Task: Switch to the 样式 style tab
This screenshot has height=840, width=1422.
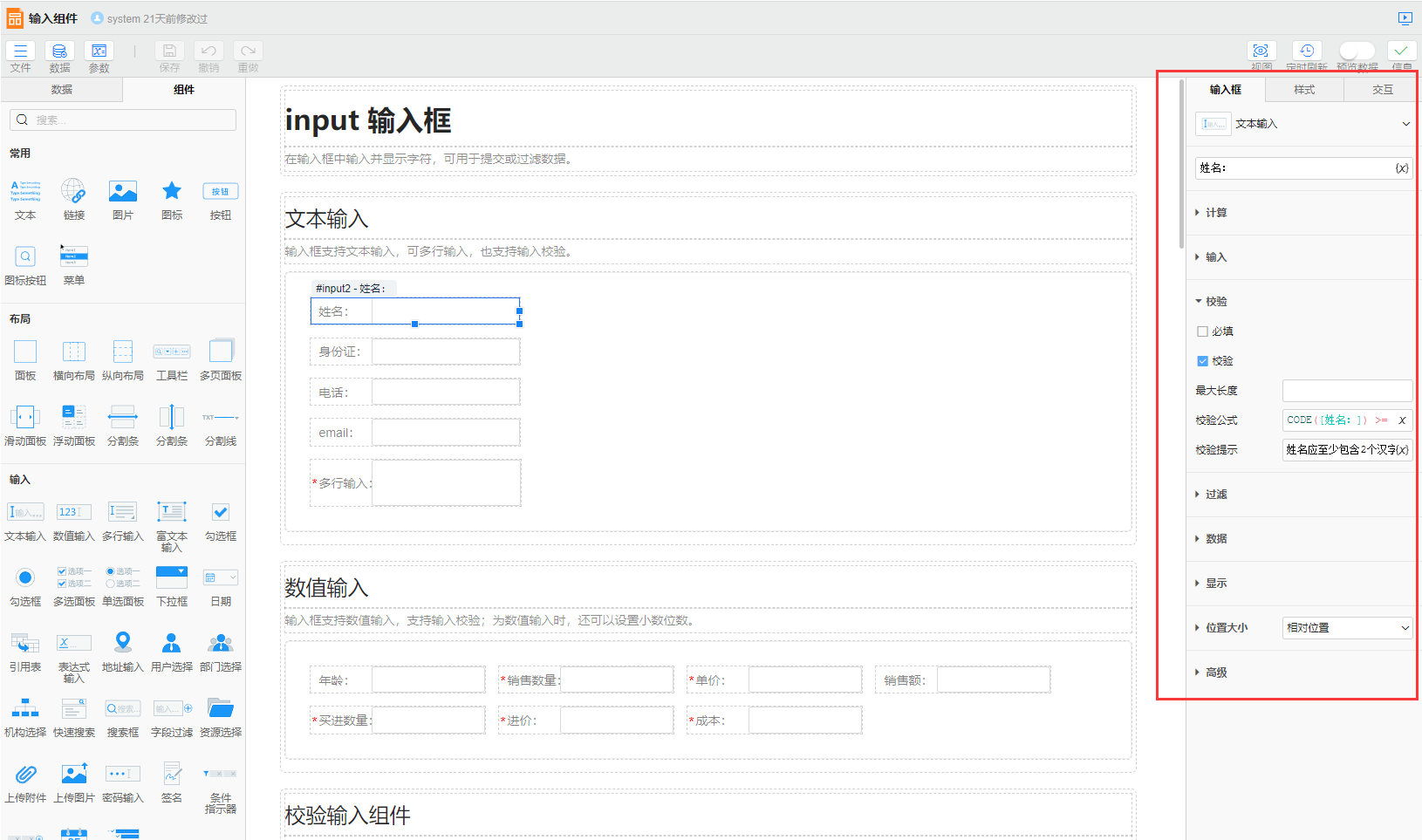Action: (x=1304, y=90)
